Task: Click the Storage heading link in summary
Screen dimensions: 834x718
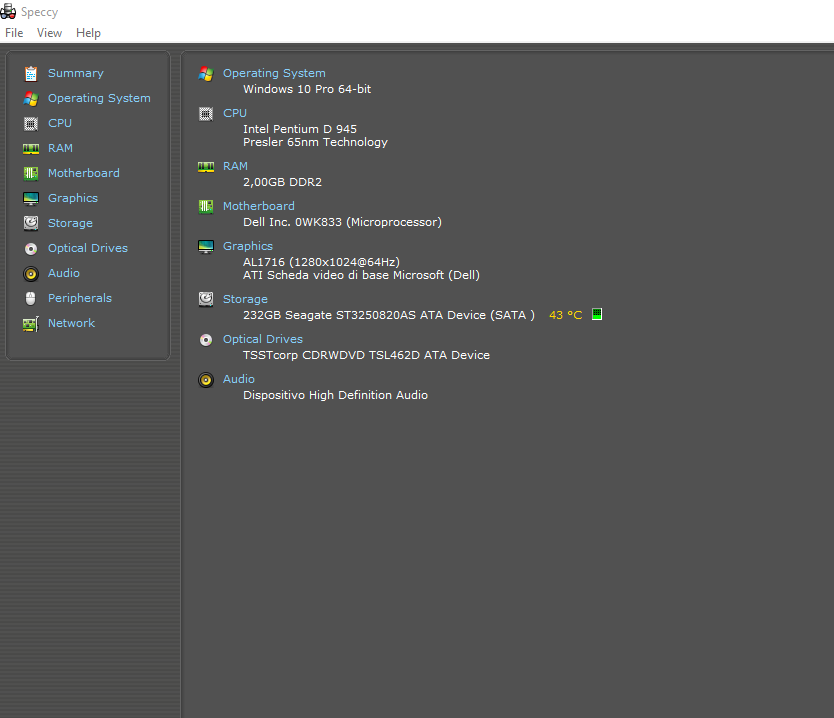Action: 245,299
